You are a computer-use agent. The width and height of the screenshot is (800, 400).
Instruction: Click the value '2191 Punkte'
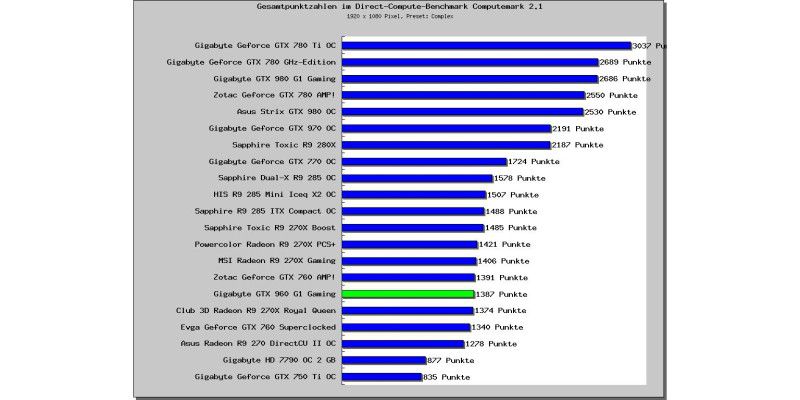[x=578, y=129]
